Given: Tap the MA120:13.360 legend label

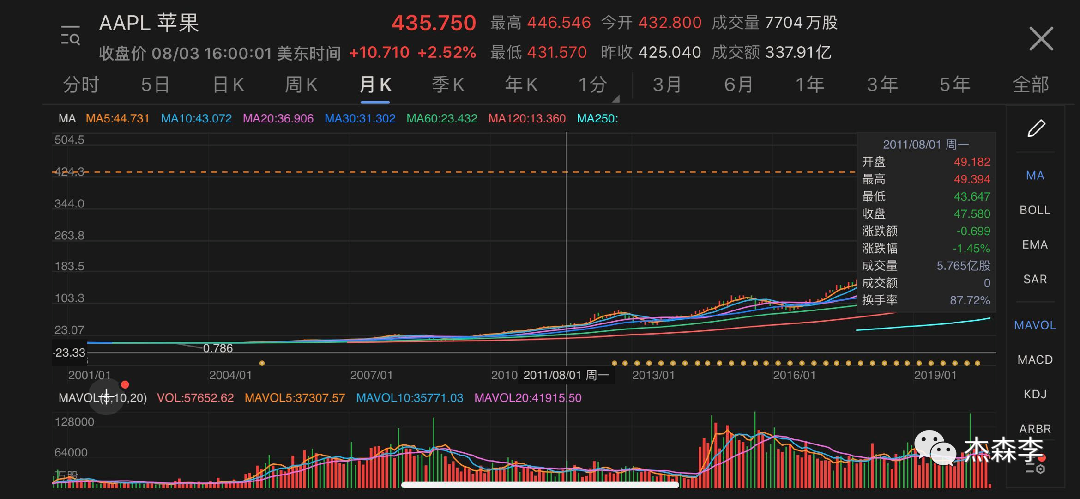Looking at the screenshot, I should point(527,119).
